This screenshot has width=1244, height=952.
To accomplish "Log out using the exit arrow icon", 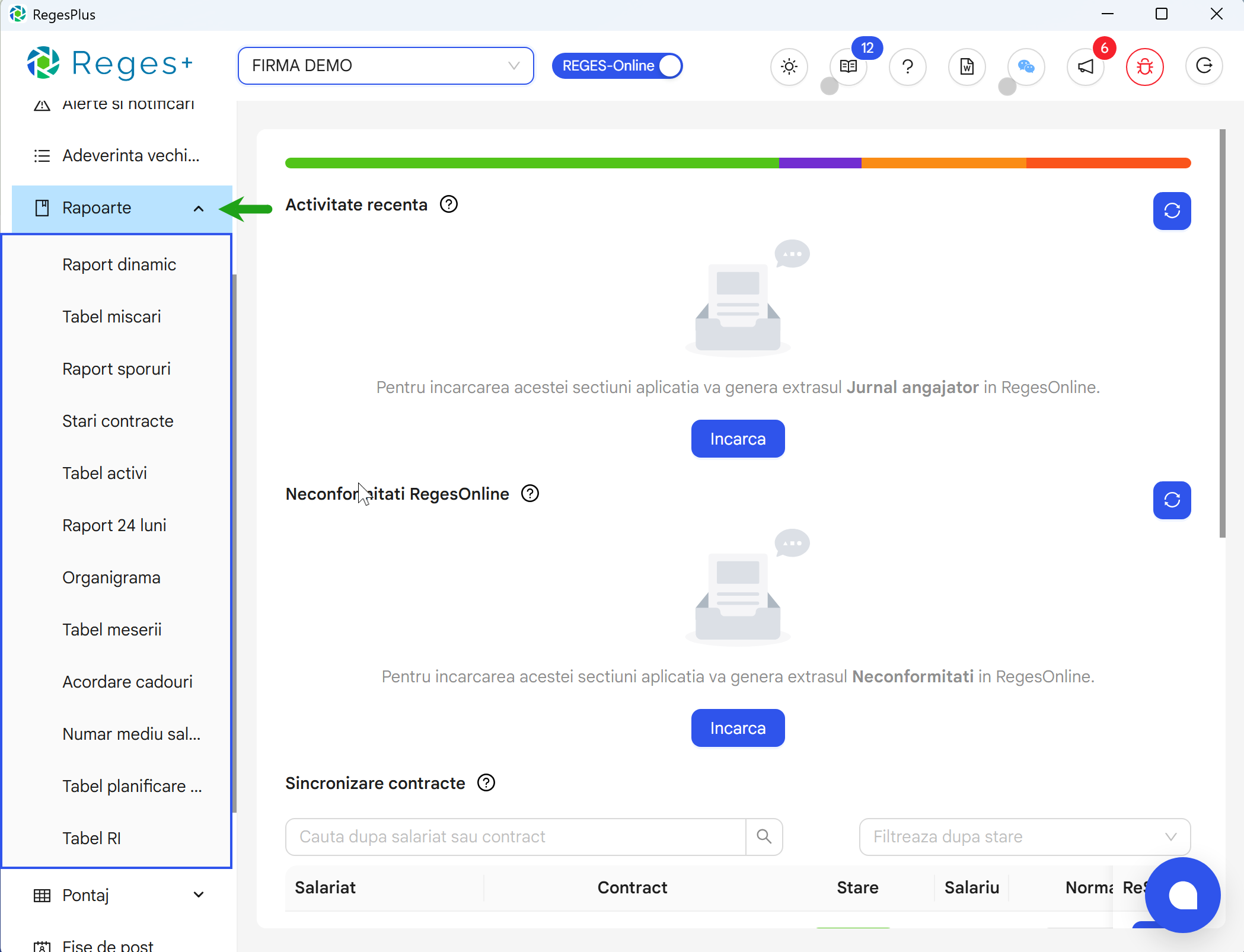I will pyautogui.click(x=1204, y=66).
